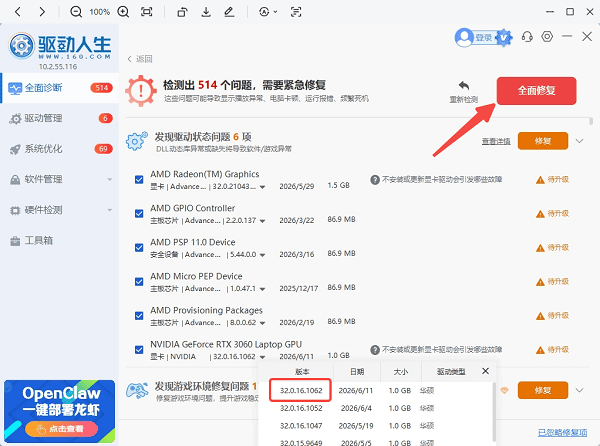The height and width of the screenshot is (446, 600).
Task: Open version dropdown for AMD GPIO Controller 2.2.0.137
Action: coord(262,221)
